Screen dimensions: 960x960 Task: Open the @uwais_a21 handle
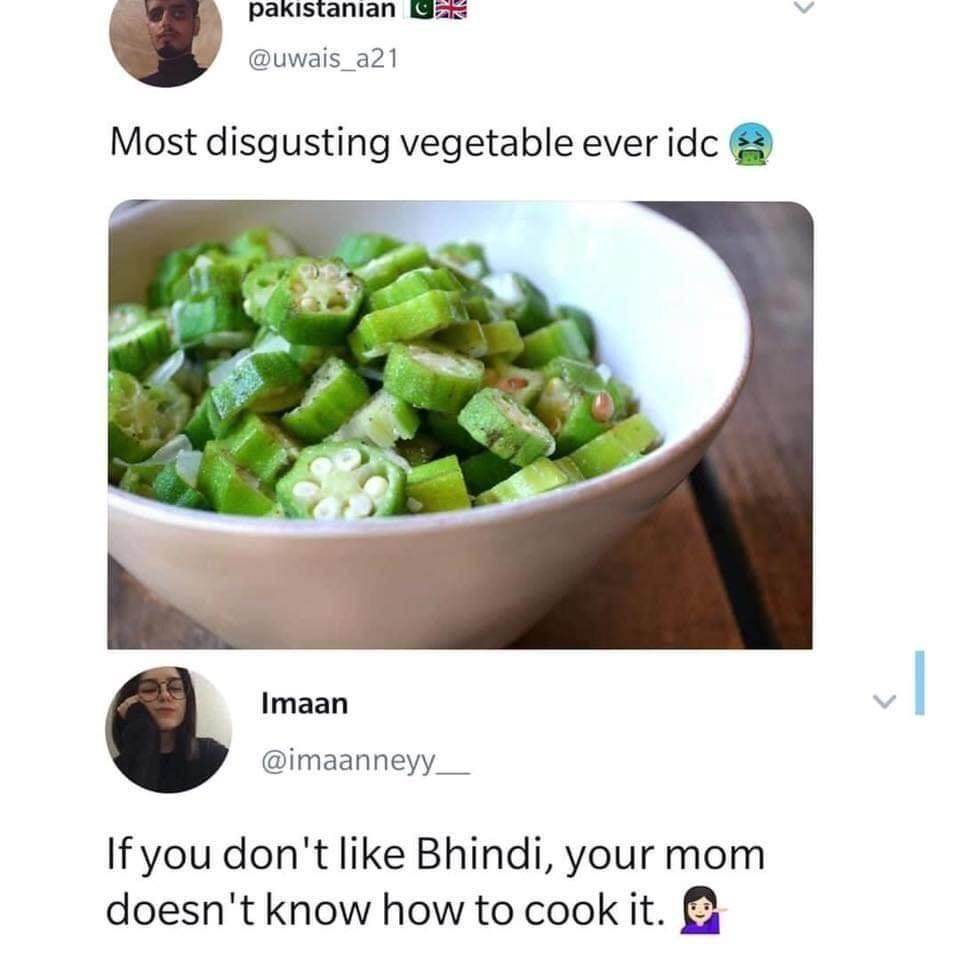tap(323, 59)
